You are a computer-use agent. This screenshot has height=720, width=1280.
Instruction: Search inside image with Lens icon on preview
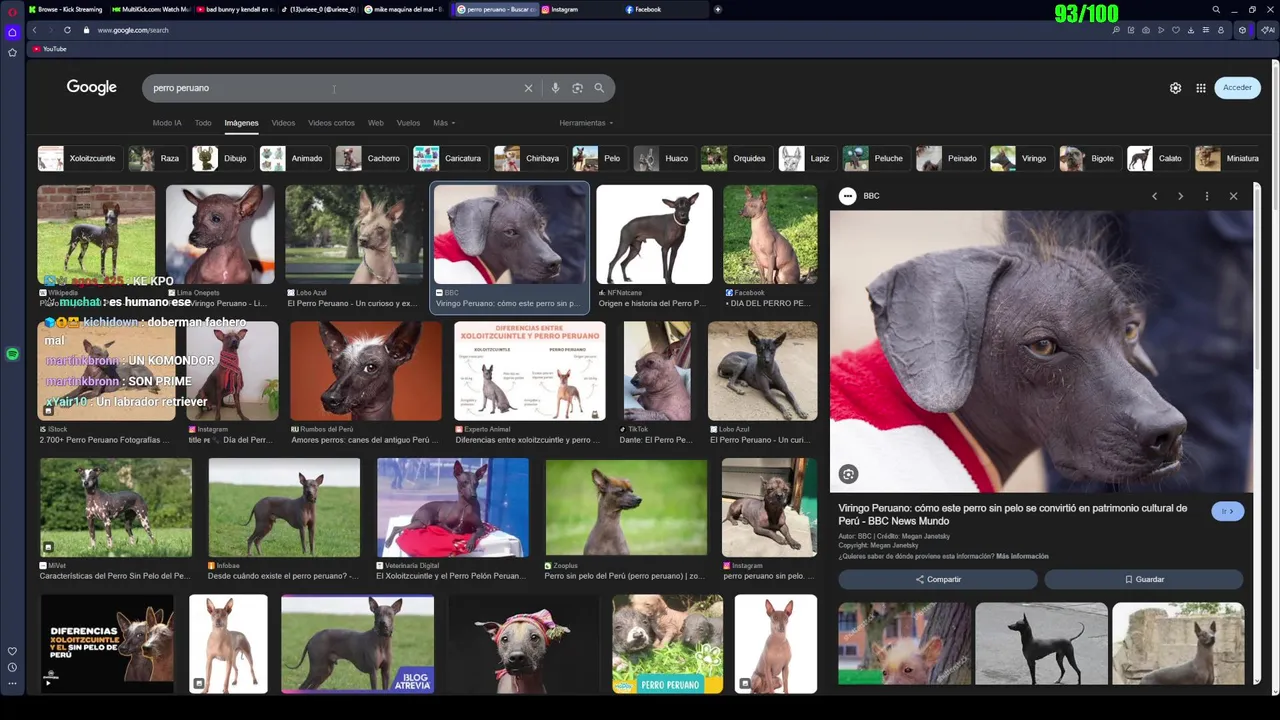pos(848,474)
